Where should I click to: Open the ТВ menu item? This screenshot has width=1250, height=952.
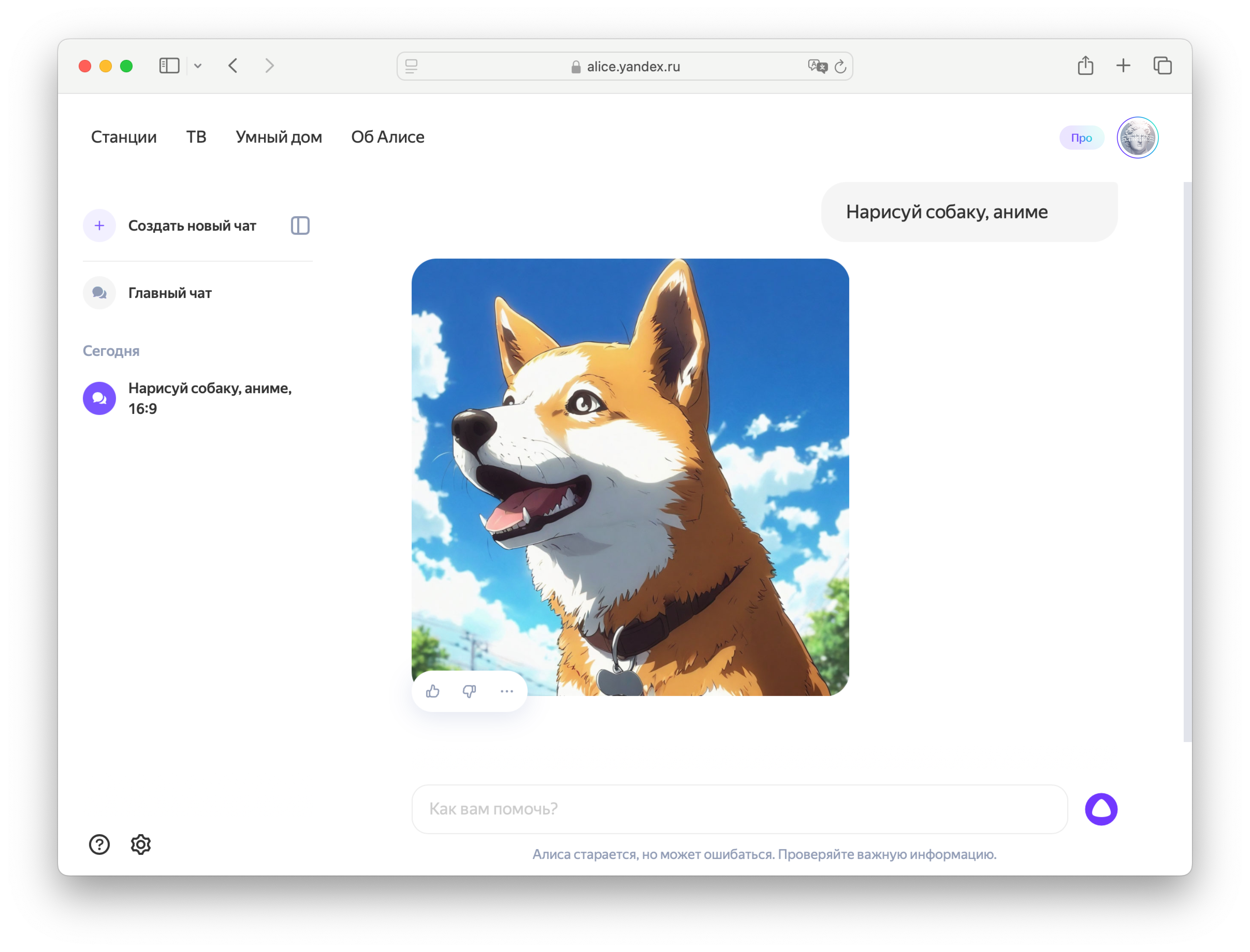click(196, 137)
